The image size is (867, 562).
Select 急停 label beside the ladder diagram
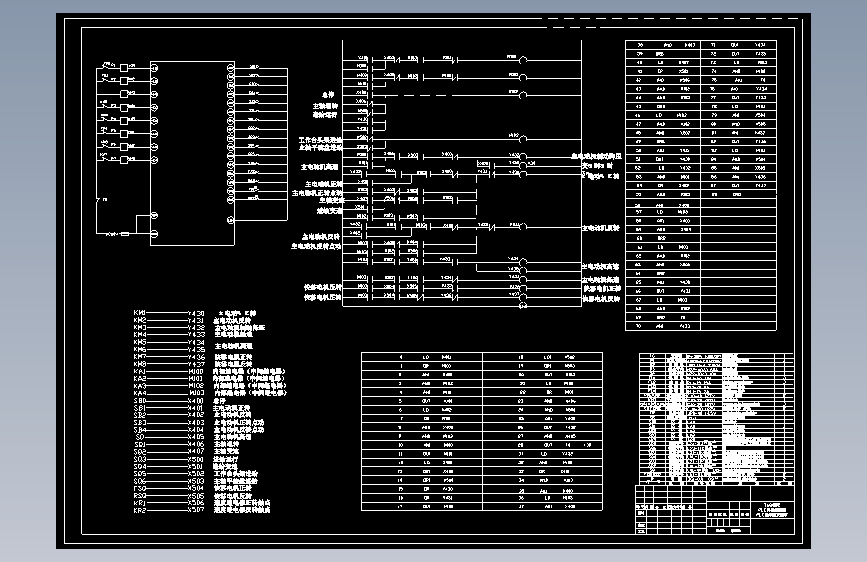click(328, 95)
